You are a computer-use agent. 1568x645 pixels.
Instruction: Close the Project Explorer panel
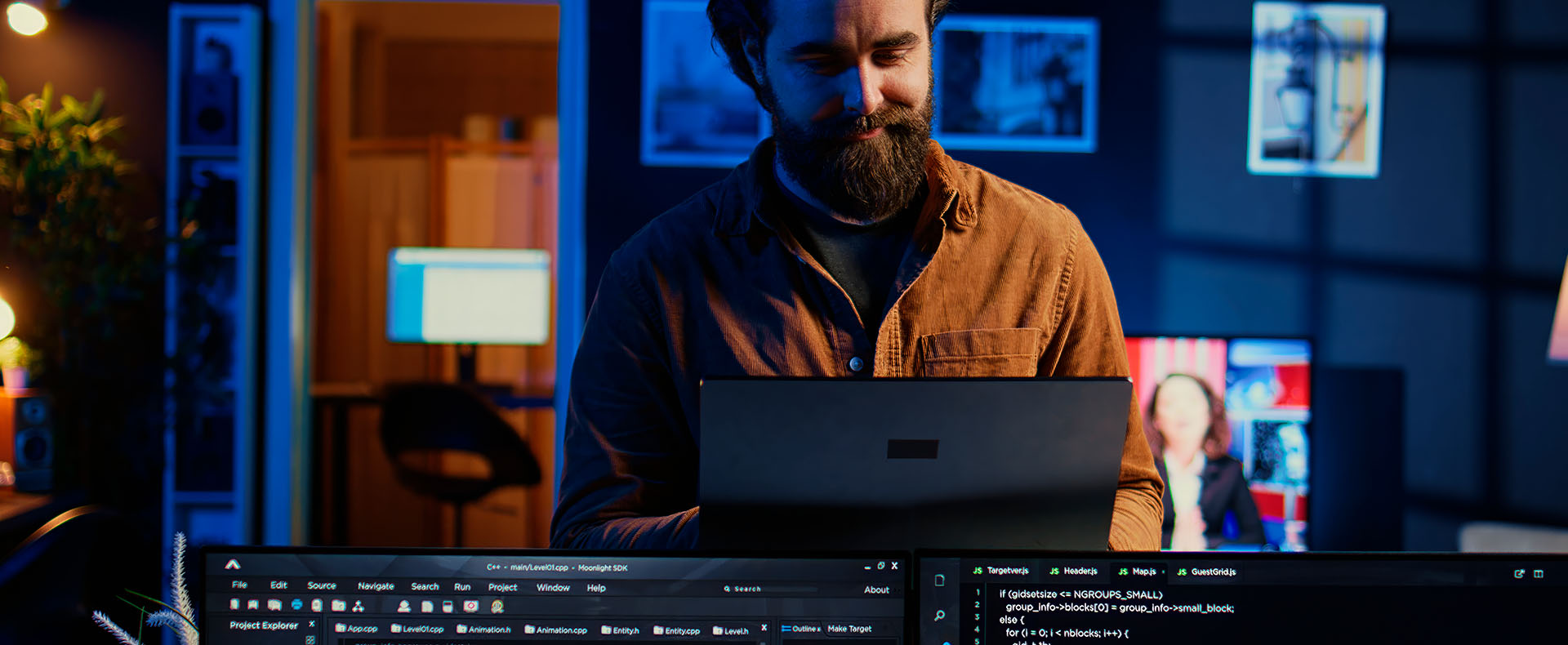pyautogui.click(x=311, y=624)
